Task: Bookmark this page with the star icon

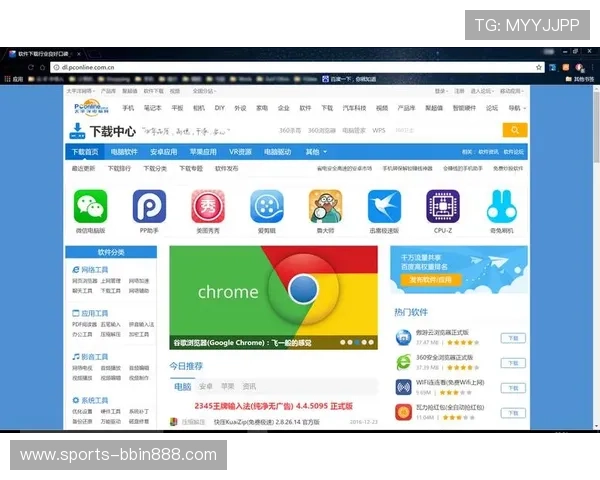Action: (x=539, y=67)
